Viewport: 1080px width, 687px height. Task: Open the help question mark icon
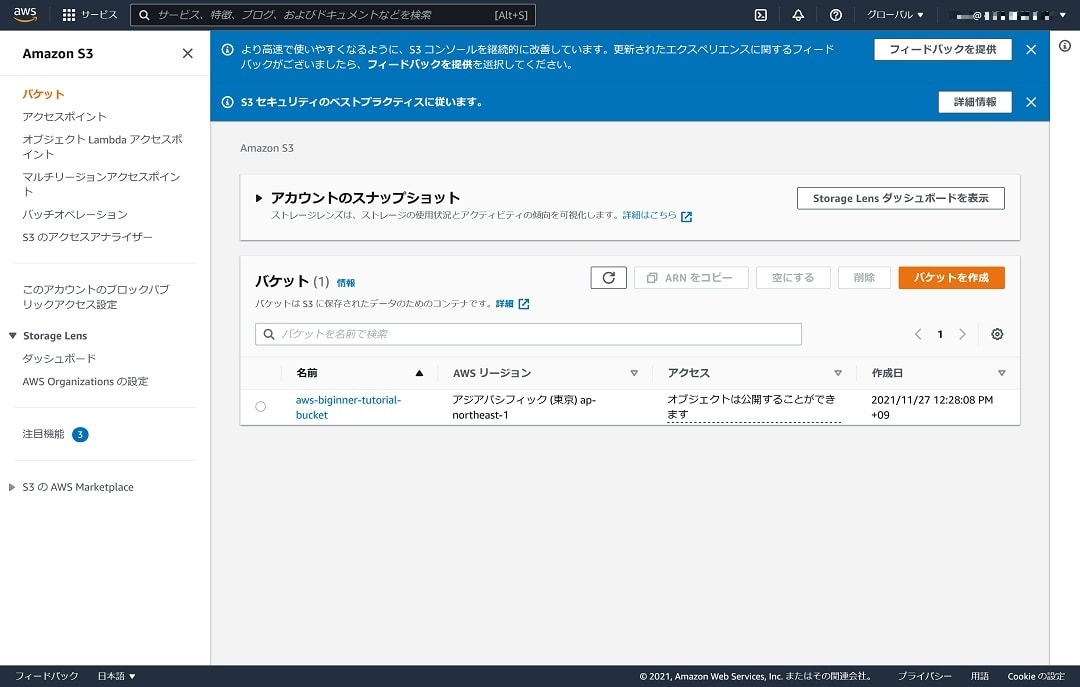tap(835, 14)
